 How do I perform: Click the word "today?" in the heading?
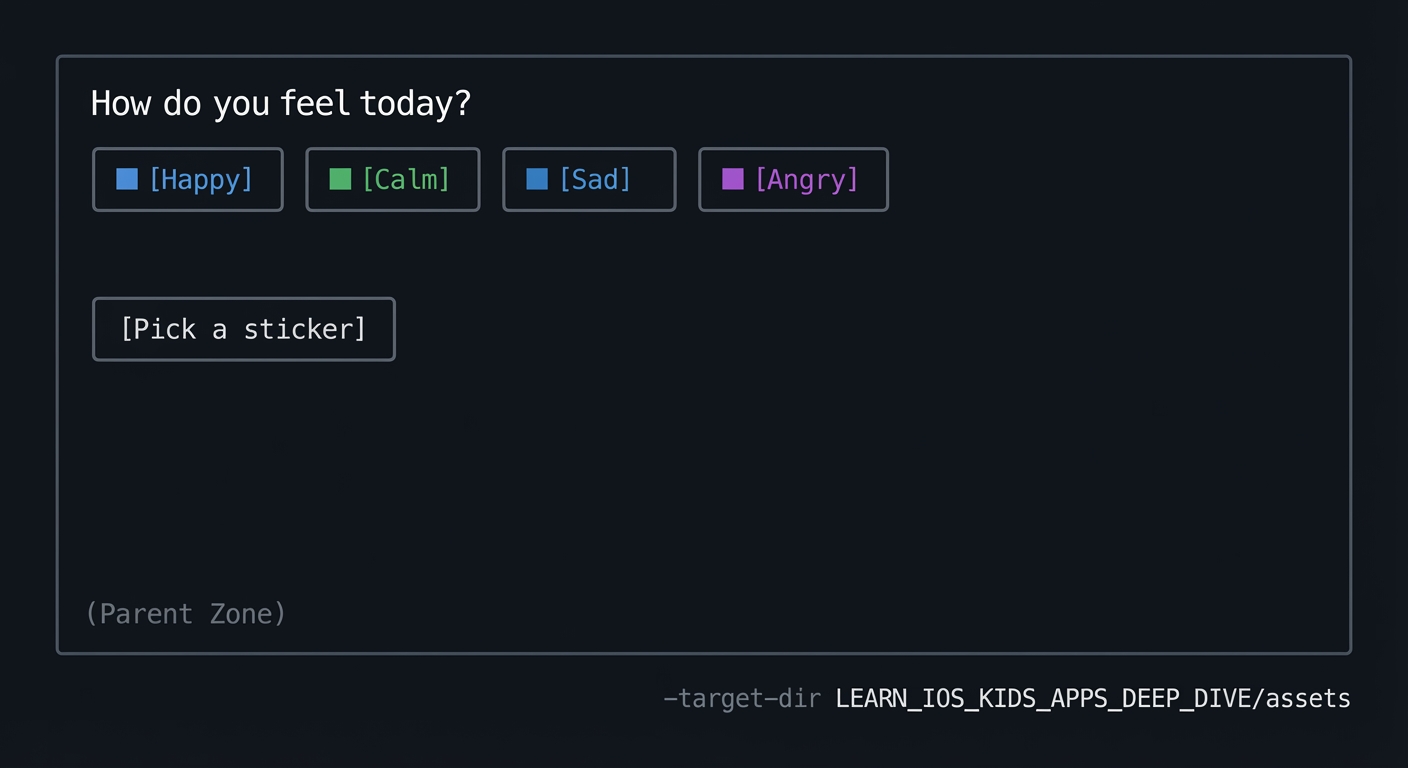(x=415, y=103)
